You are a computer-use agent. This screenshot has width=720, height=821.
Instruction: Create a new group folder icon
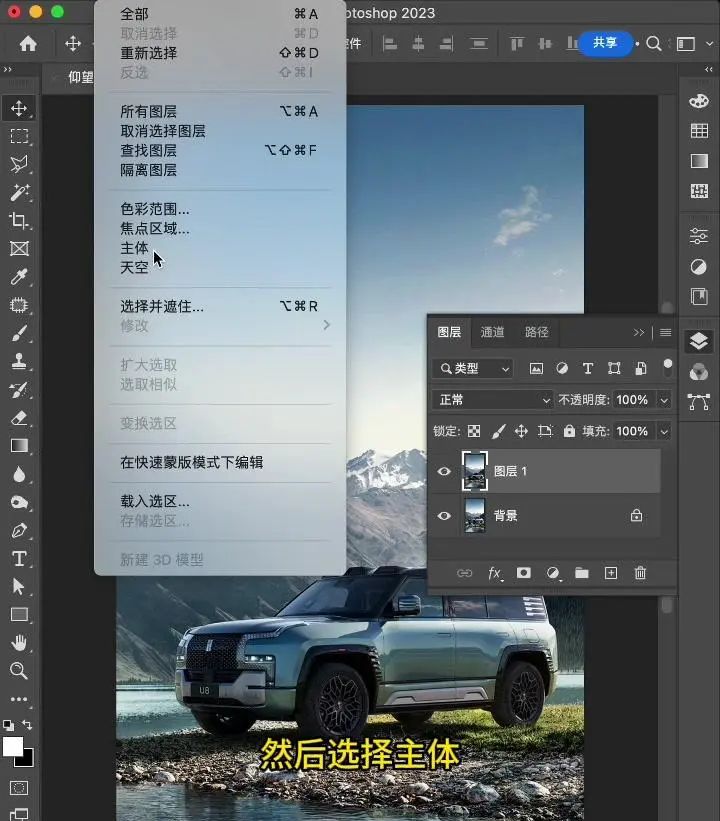pyautogui.click(x=582, y=573)
